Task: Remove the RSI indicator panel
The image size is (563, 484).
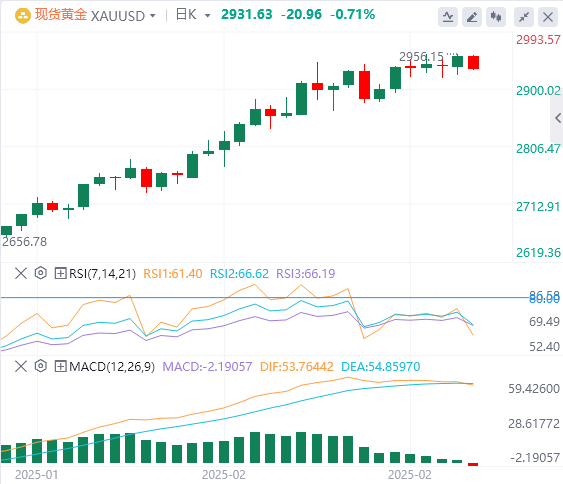Action: (21, 274)
